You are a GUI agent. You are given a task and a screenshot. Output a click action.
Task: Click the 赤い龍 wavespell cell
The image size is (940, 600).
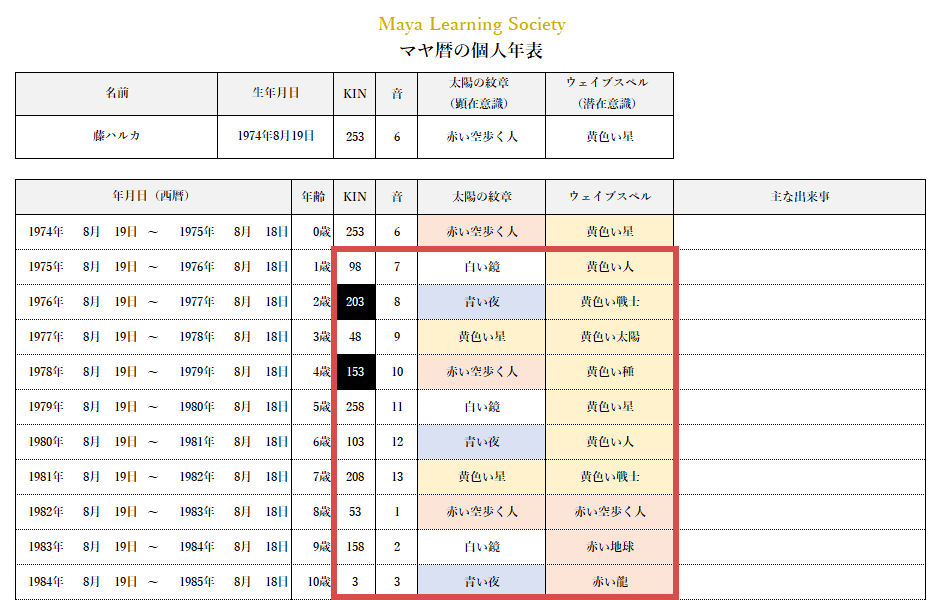click(610, 582)
